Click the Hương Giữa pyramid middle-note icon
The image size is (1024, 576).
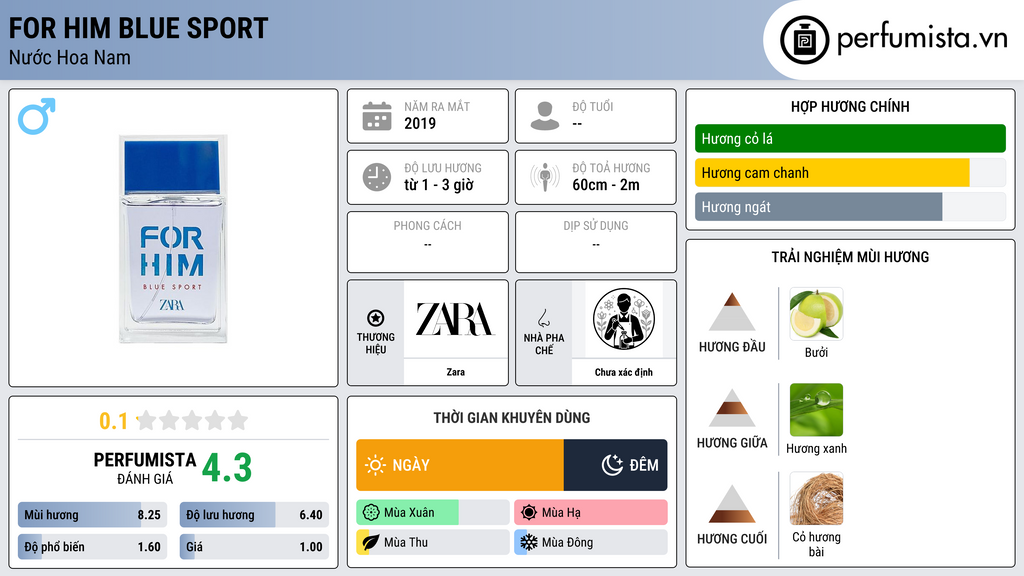(x=732, y=408)
